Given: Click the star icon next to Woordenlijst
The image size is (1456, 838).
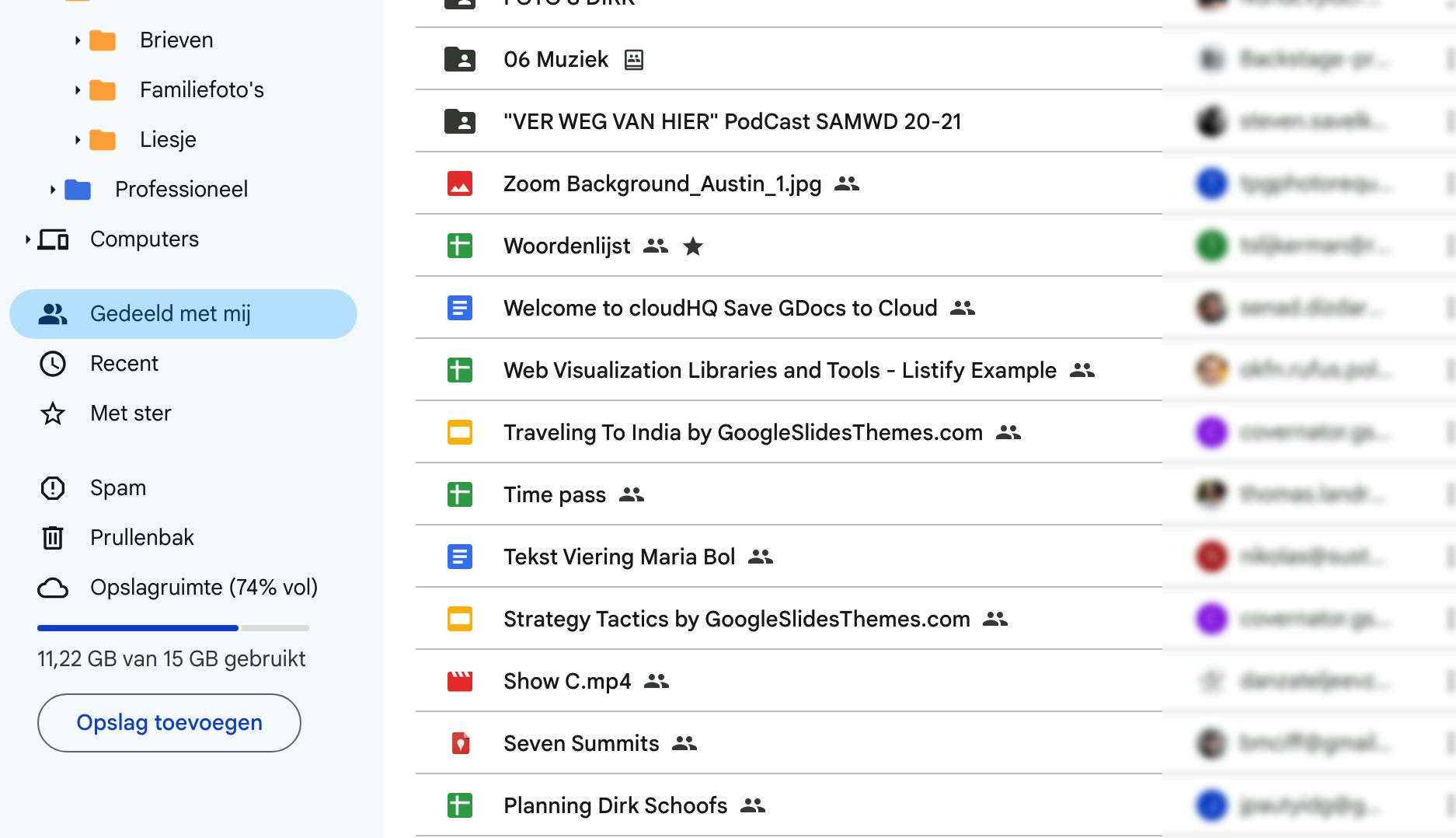Looking at the screenshot, I should tap(692, 246).
